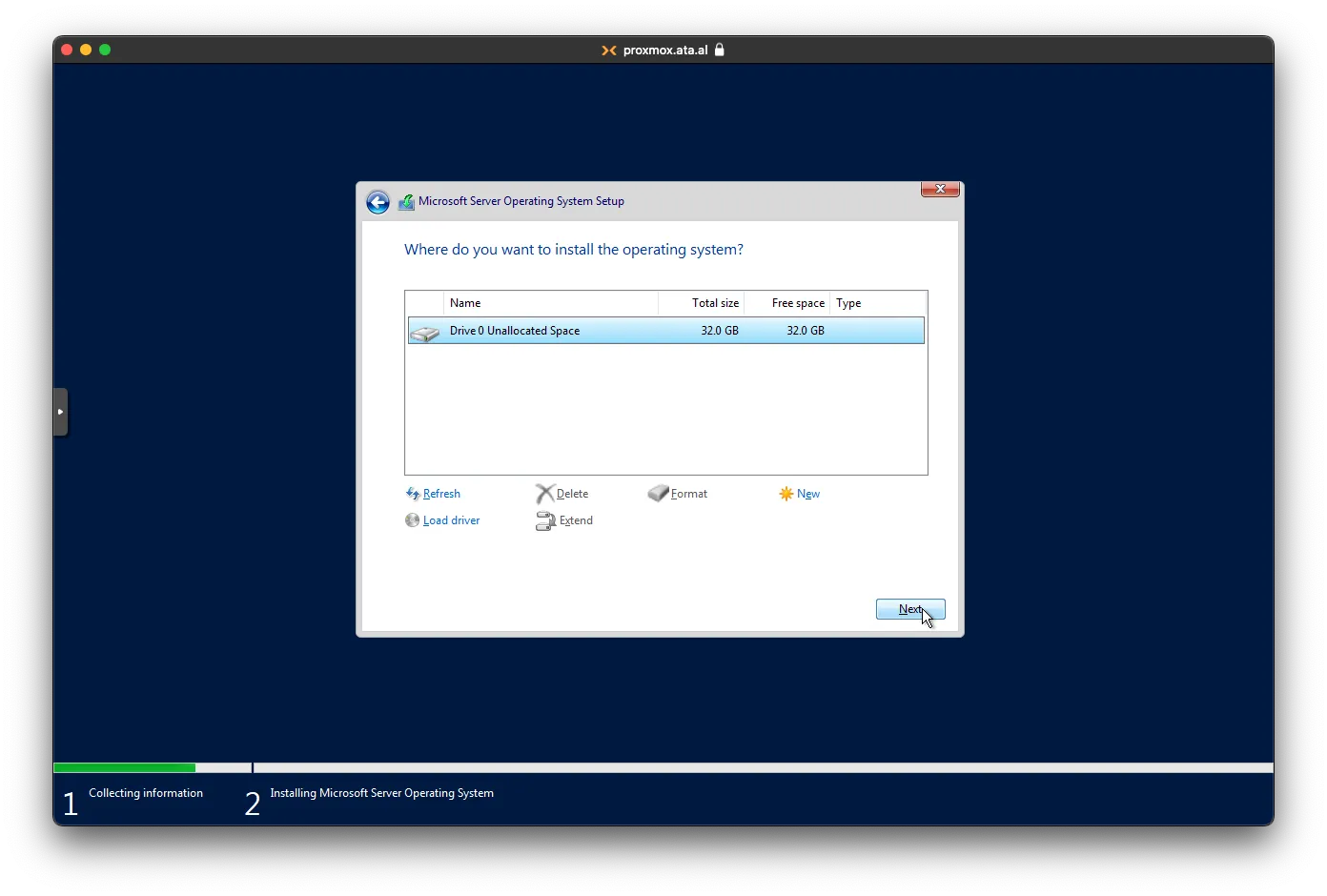Select the Drive 0 Unallocated Space row

666,331
